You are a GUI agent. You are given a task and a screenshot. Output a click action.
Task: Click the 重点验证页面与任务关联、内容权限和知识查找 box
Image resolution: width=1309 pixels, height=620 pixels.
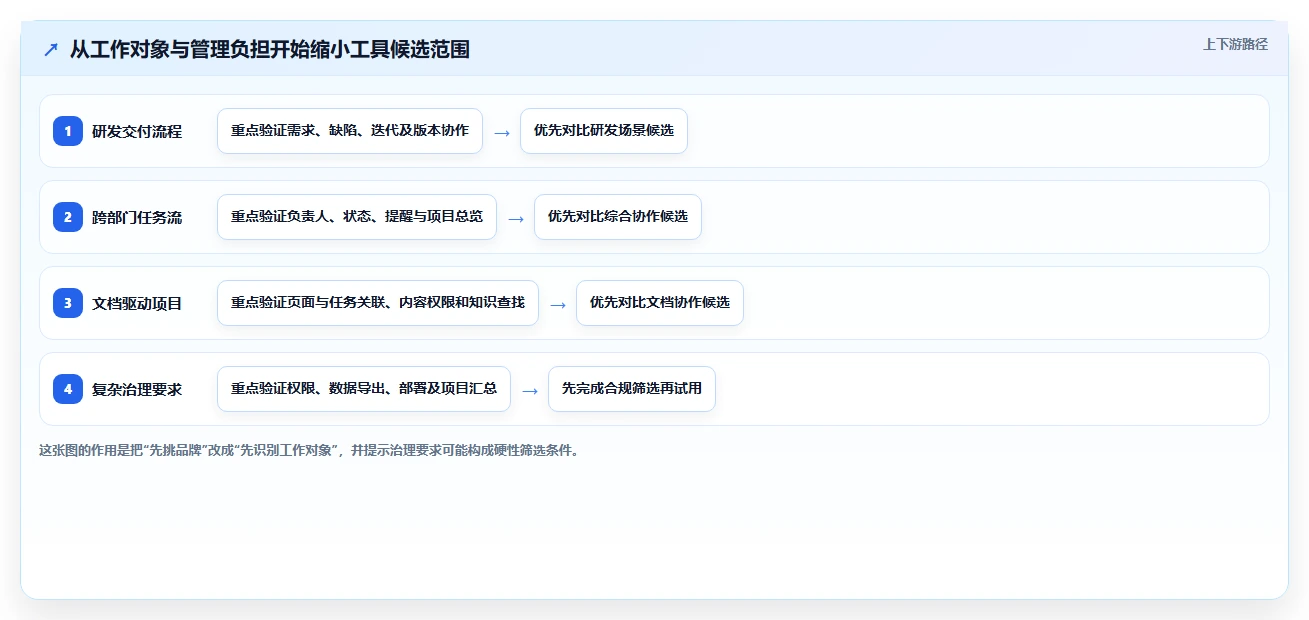pos(378,303)
